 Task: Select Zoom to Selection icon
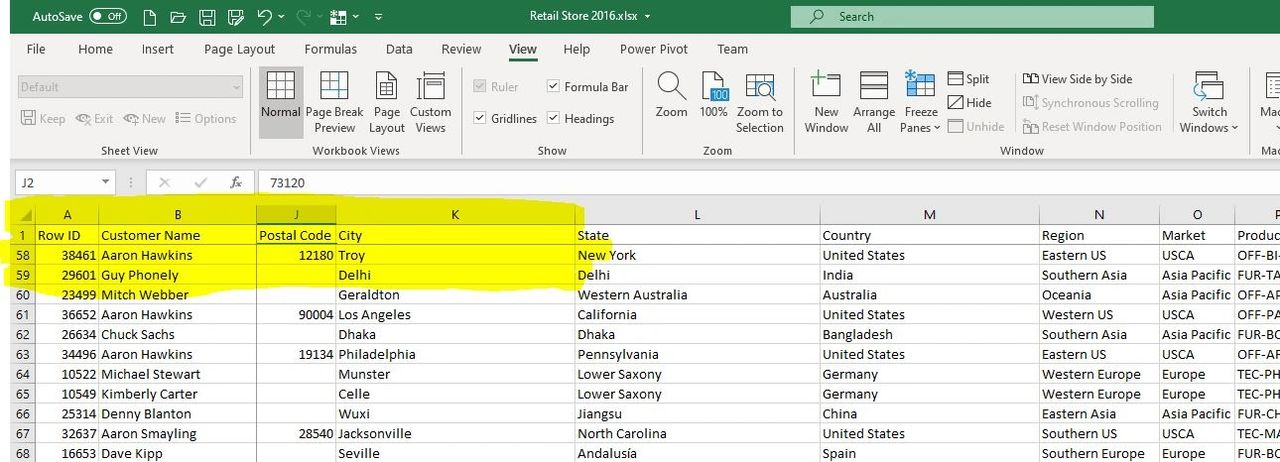pos(760,88)
